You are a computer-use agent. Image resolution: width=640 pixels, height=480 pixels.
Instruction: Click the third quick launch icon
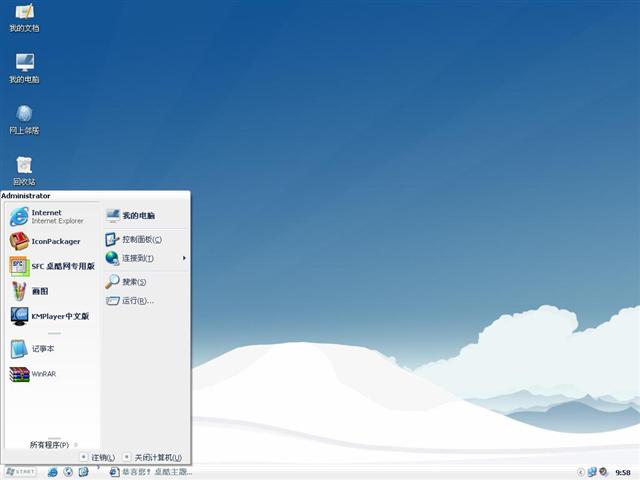tap(83, 472)
